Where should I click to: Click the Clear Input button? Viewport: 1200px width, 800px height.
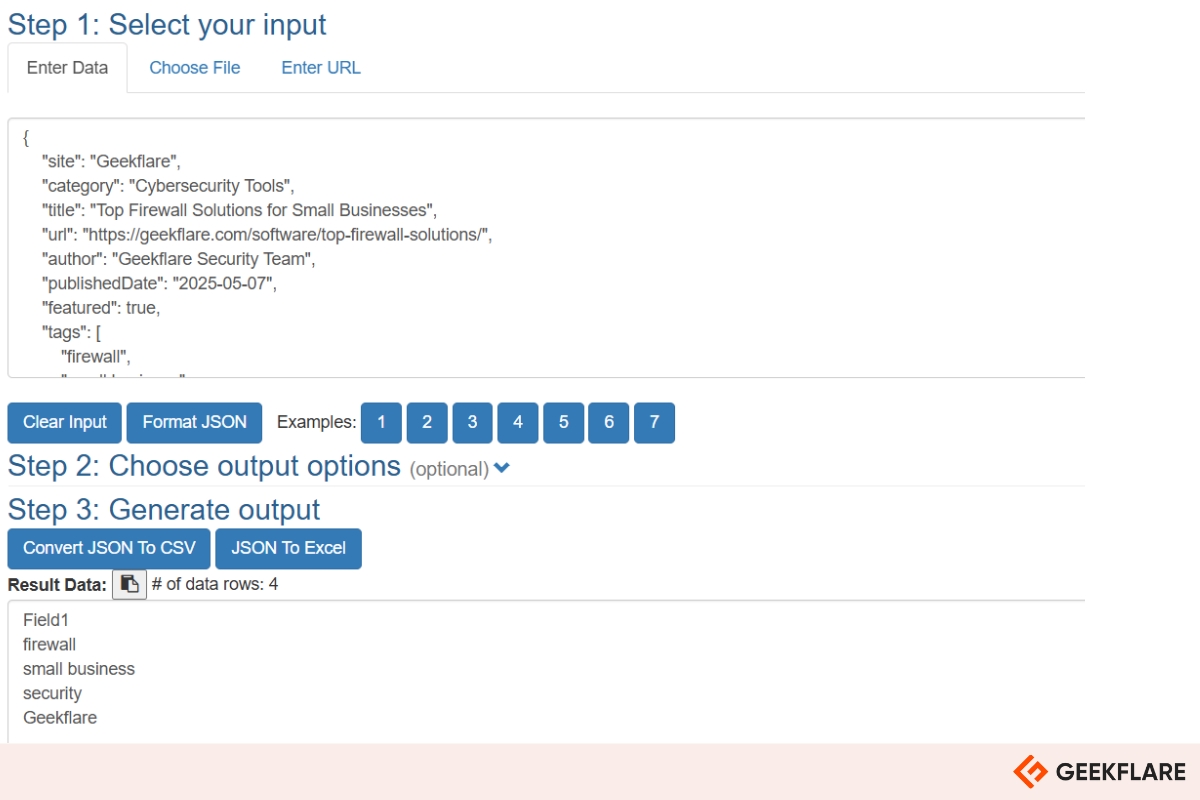click(65, 422)
